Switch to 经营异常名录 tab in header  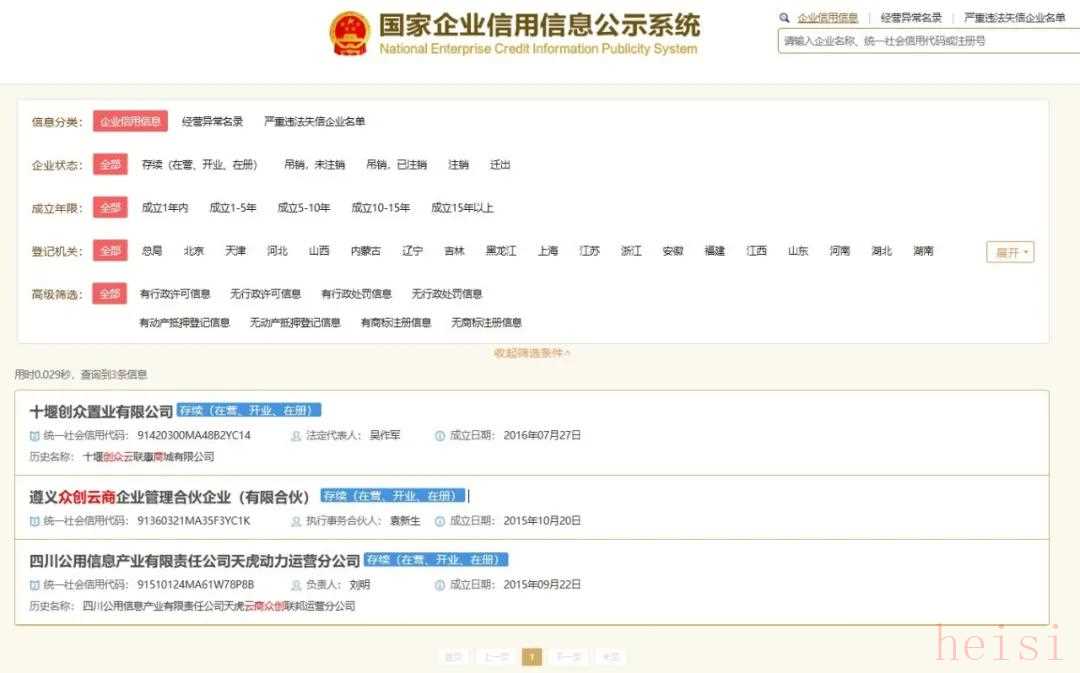click(x=910, y=18)
